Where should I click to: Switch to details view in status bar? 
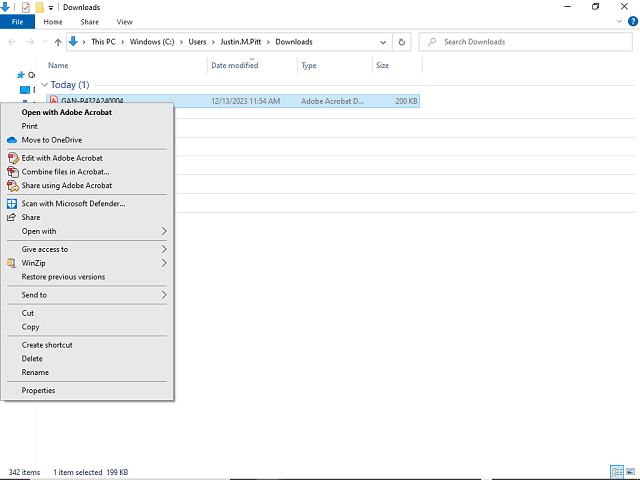point(615,471)
